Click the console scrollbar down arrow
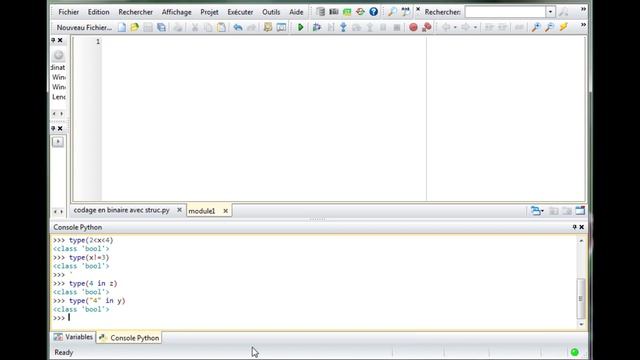This screenshot has height=360, width=640. click(x=581, y=324)
